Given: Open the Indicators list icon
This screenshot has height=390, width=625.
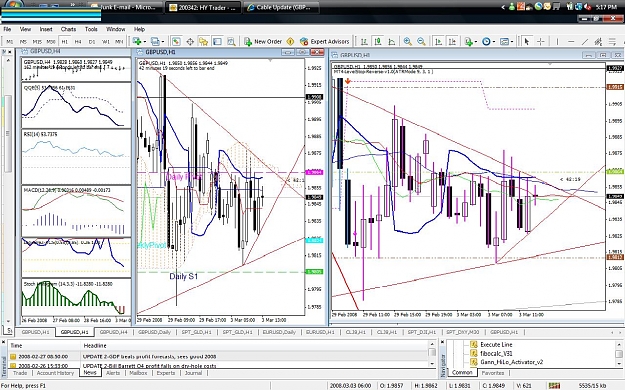Looking at the screenshot, I should point(468,41).
